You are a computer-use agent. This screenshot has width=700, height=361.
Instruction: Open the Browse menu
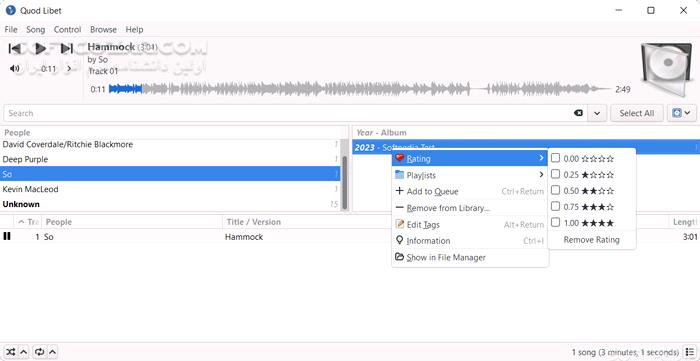[x=103, y=29]
